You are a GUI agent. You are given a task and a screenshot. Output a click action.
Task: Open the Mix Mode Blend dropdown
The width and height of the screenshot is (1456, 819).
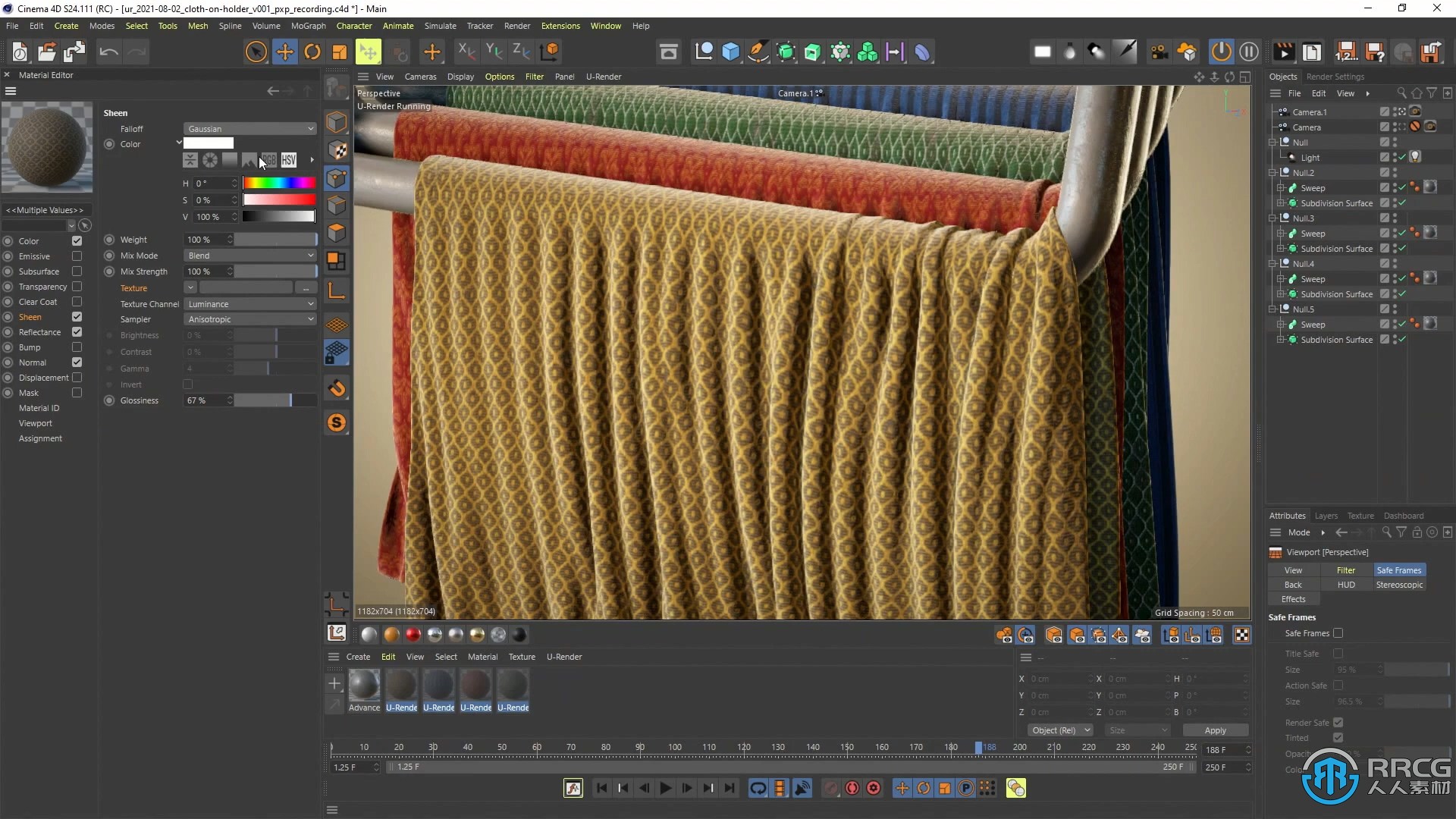(249, 256)
